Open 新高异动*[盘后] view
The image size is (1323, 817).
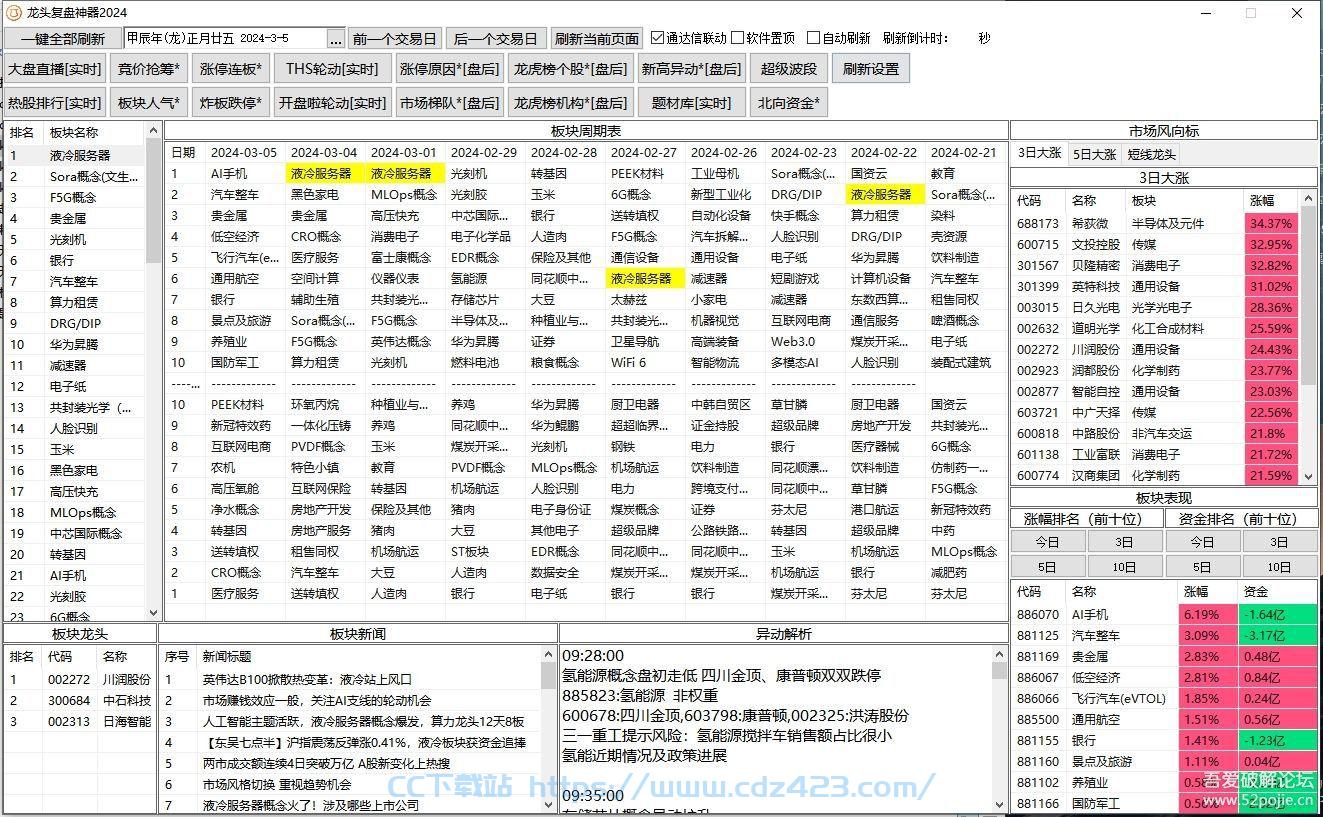point(692,69)
